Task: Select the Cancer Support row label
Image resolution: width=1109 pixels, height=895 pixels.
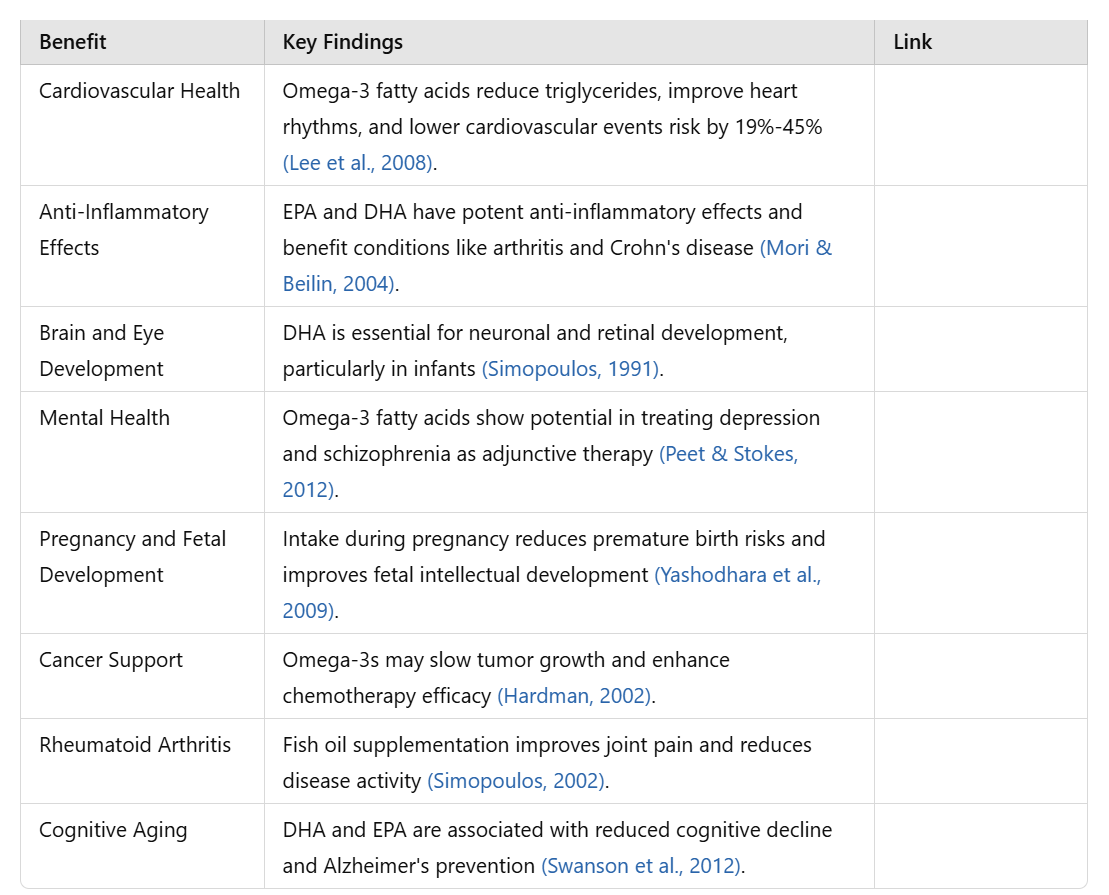Action: click(111, 660)
